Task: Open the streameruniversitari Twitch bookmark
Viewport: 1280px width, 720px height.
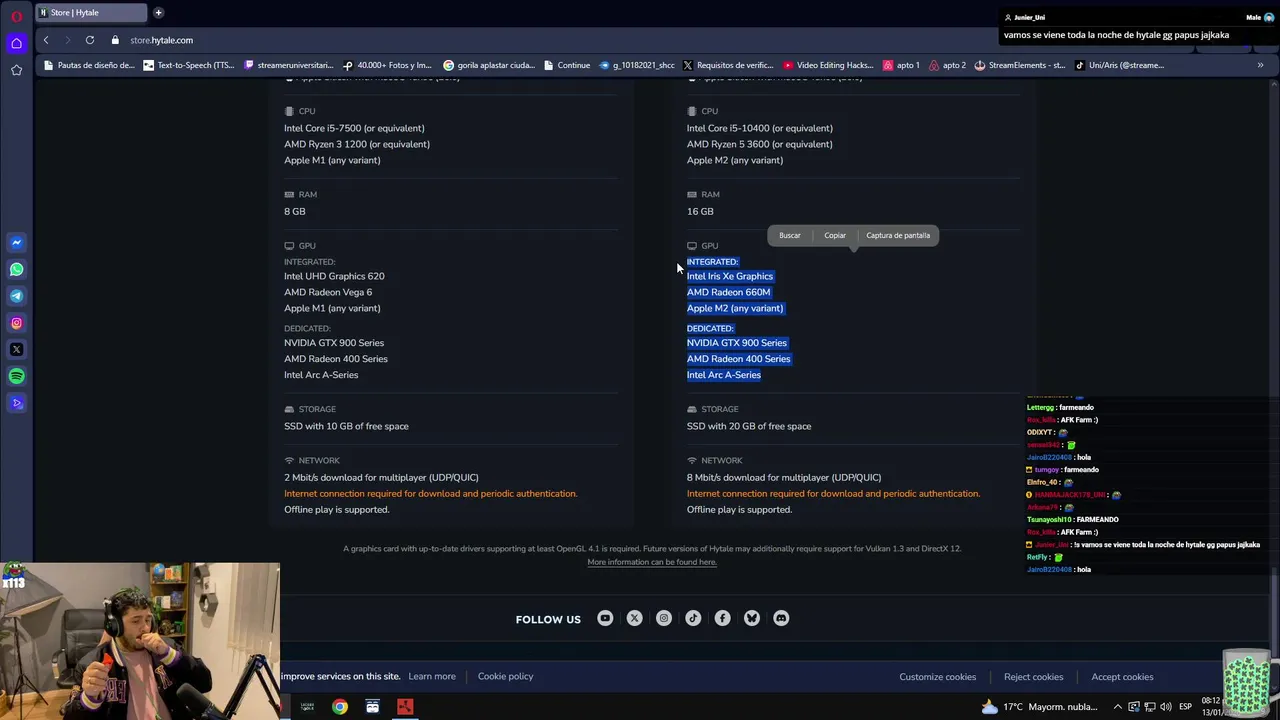Action: coord(290,65)
